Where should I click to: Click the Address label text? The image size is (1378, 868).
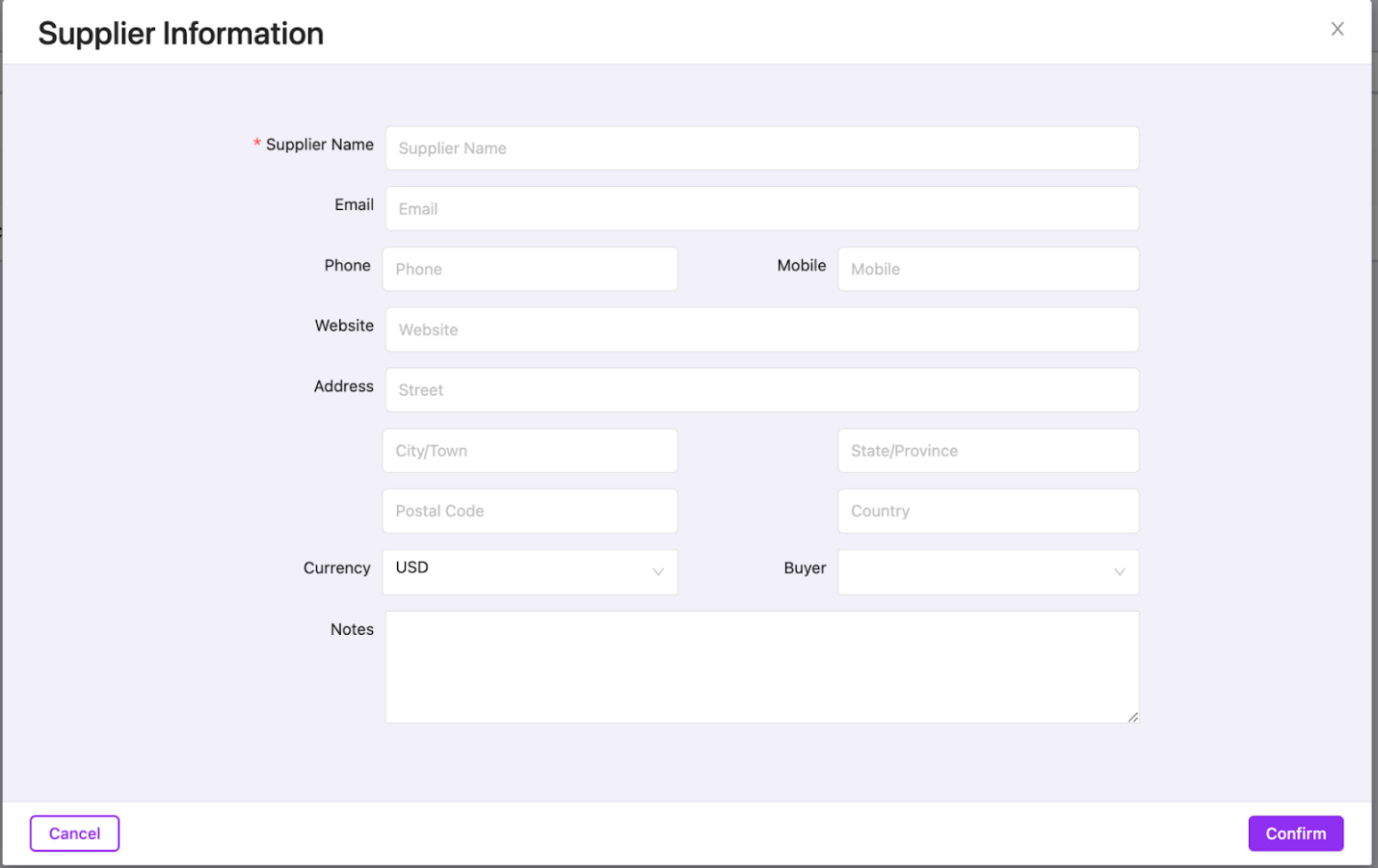343,386
